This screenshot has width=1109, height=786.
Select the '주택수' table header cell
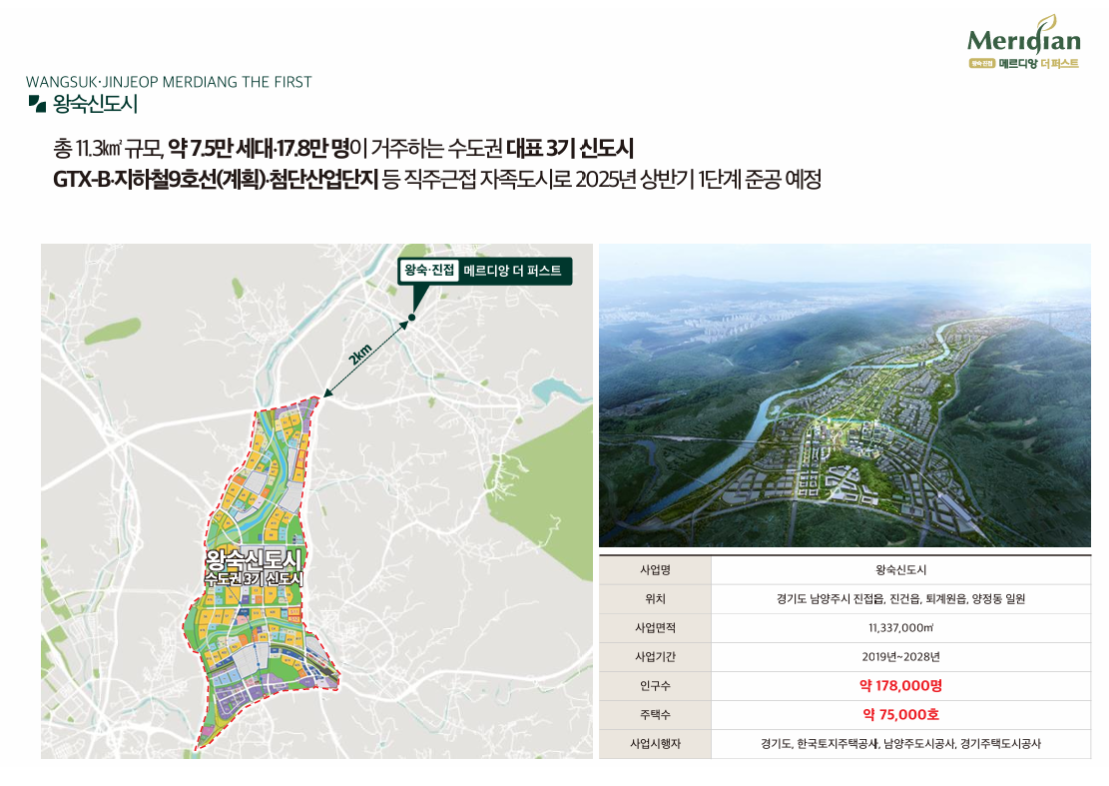pyautogui.click(x=655, y=715)
